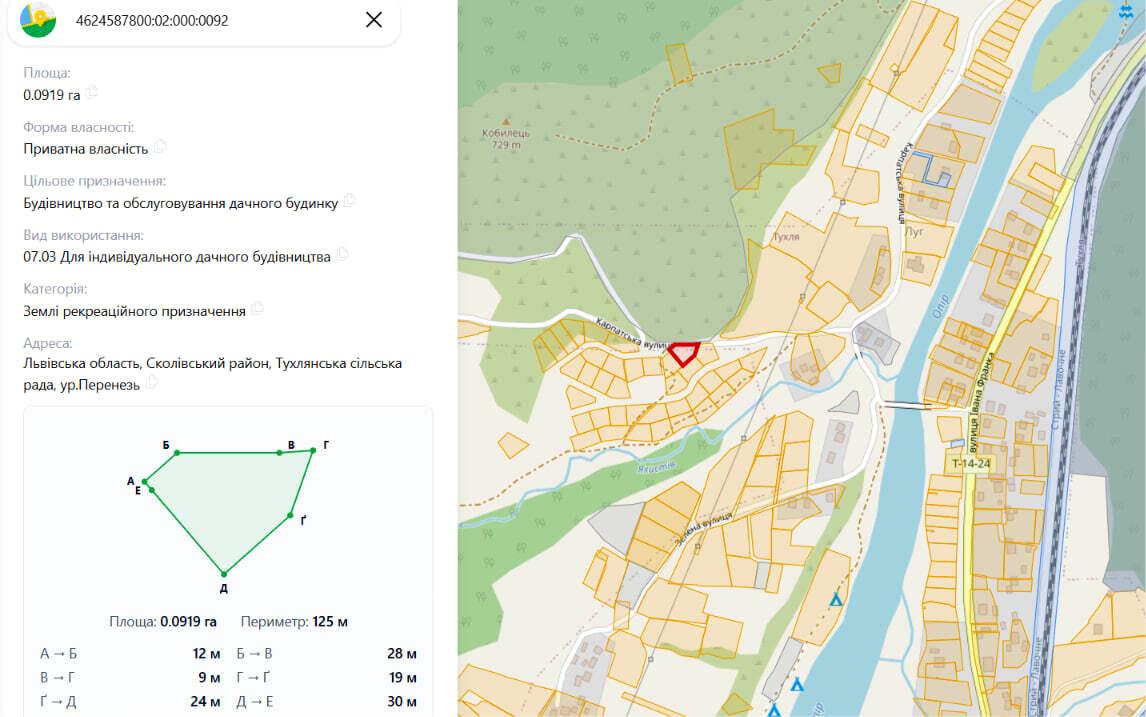Click the Землі рекреаційного призначення text
This screenshot has height=717, width=1146.
134,311
